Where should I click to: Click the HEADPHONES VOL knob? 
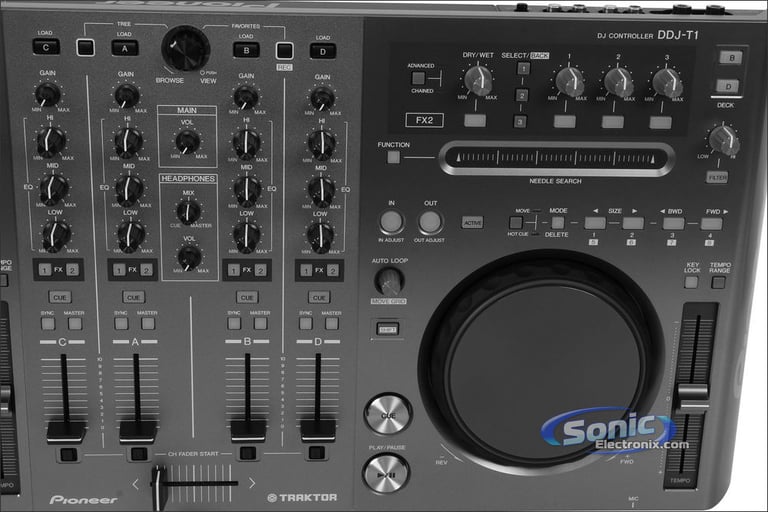click(190, 258)
